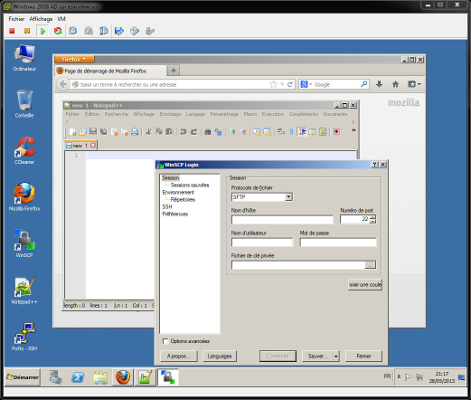Click the red Record macro icon in Notepad++
The width and height of the screenshot is (471, 400).
(336, 132)
